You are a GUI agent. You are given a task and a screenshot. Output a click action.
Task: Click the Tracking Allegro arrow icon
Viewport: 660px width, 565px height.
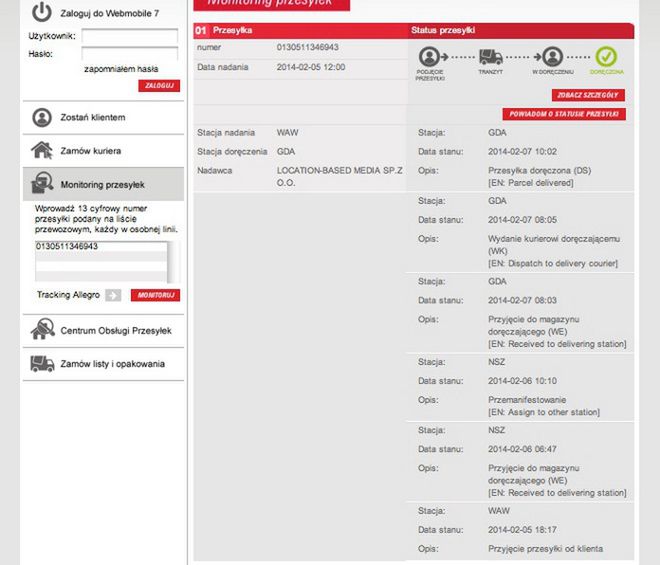[113, 295]
